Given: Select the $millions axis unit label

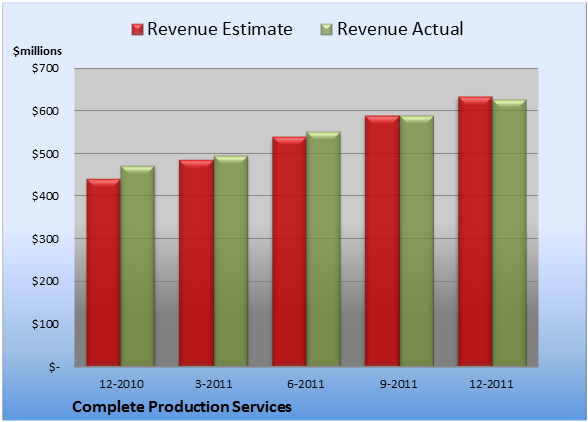Looking at the screenshot, I should click(x=37, y=51).
